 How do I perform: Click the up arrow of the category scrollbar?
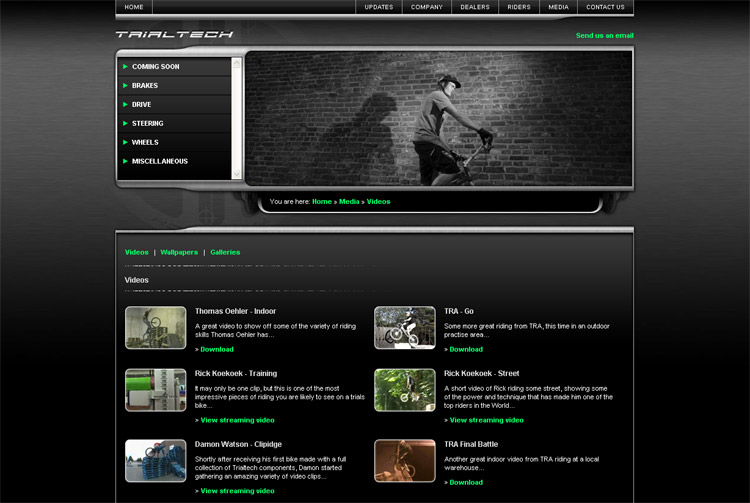pos(236,63)
